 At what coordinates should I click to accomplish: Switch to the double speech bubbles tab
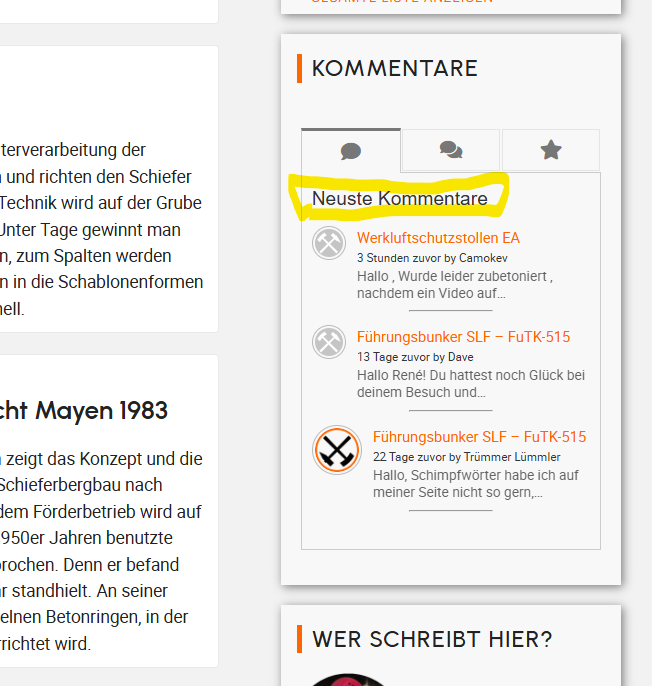point(451,151)
